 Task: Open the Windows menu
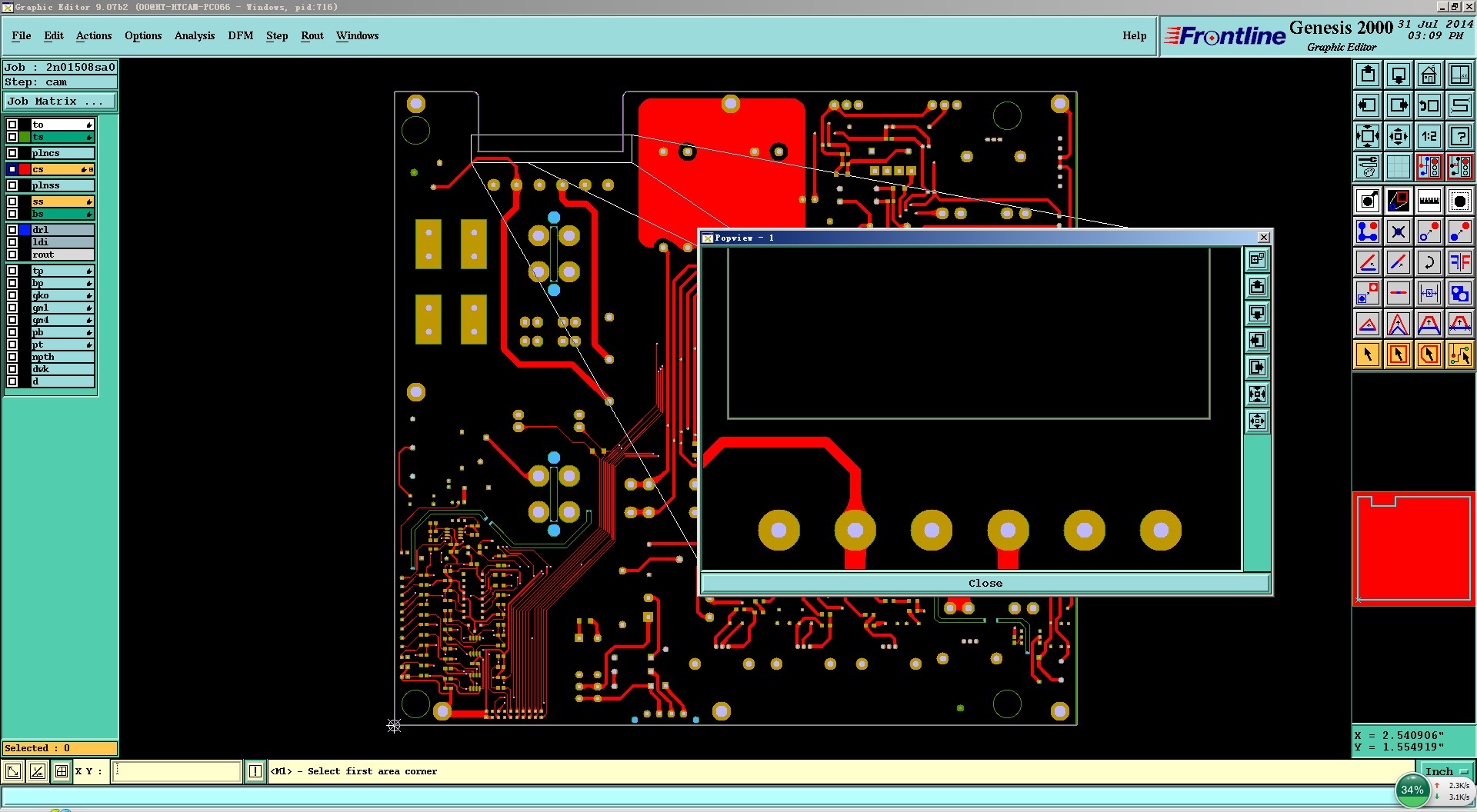[358, 35]
